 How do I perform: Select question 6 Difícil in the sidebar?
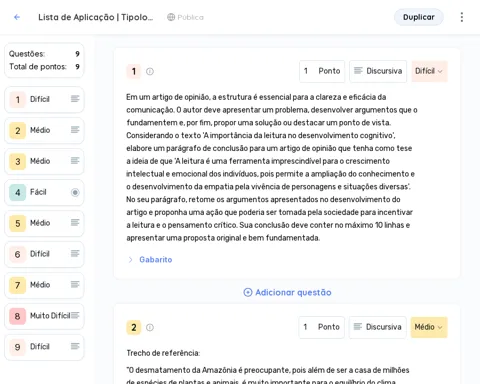[x=44, y=254]
